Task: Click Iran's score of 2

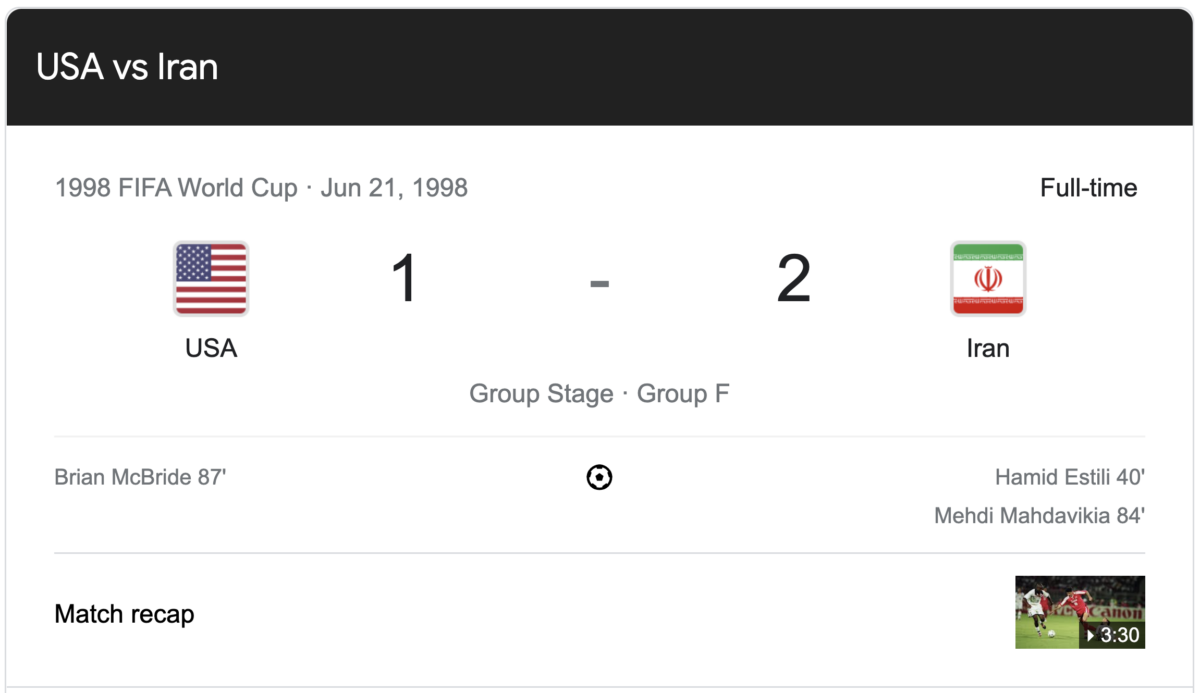Action: [794, 279]
